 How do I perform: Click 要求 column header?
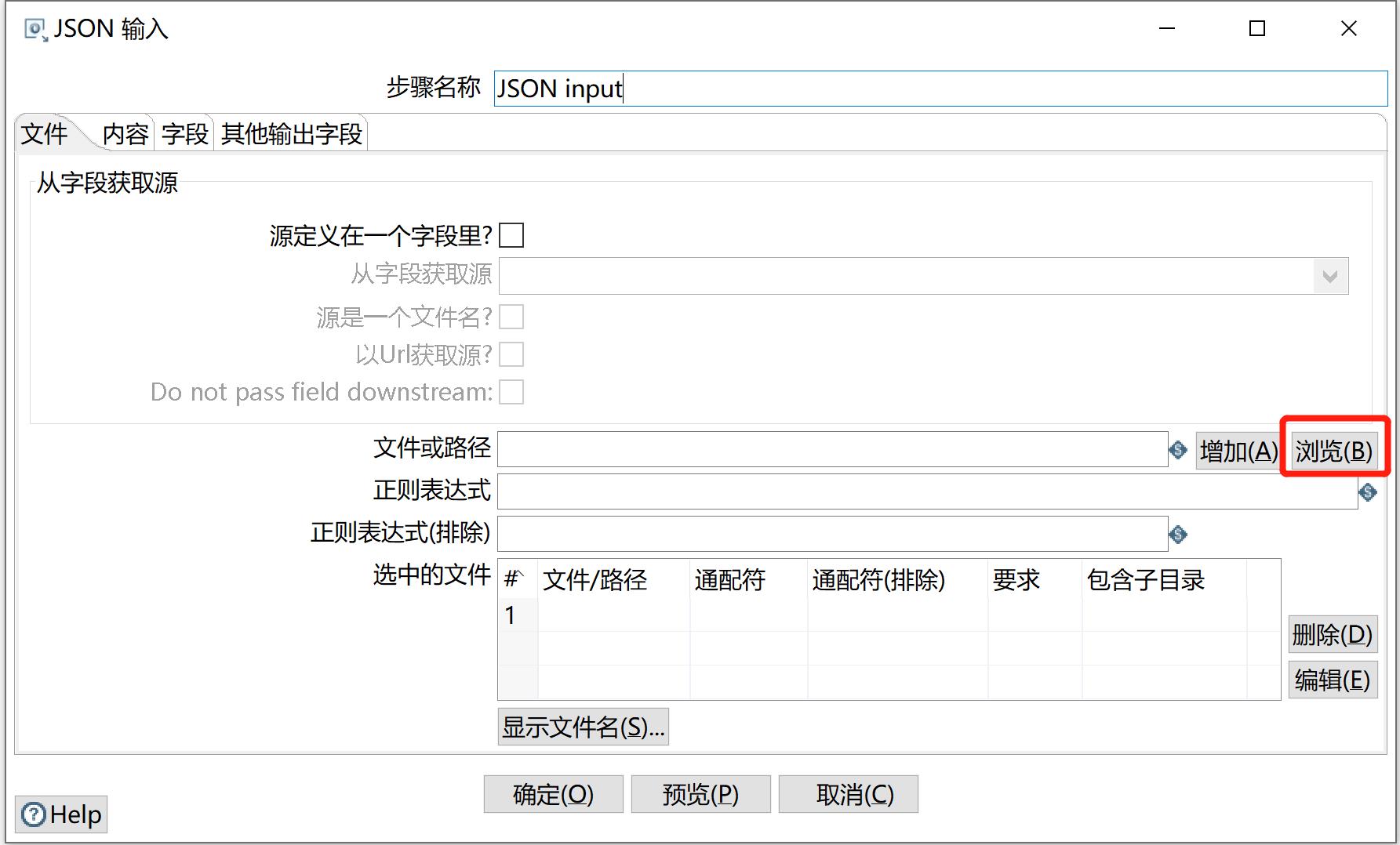point(1035,580)
